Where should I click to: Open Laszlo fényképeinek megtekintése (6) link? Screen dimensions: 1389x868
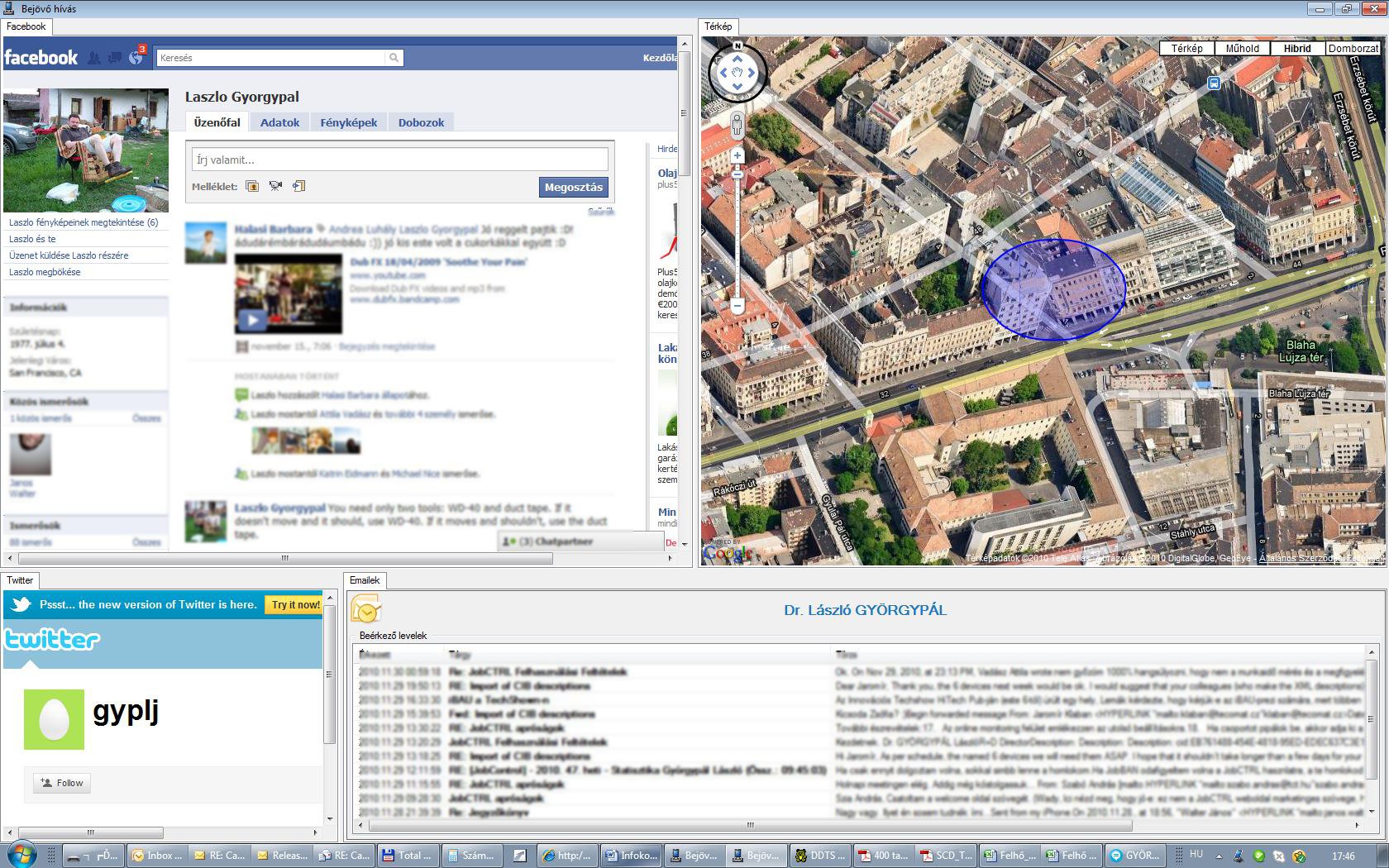(x=84, y=222)
